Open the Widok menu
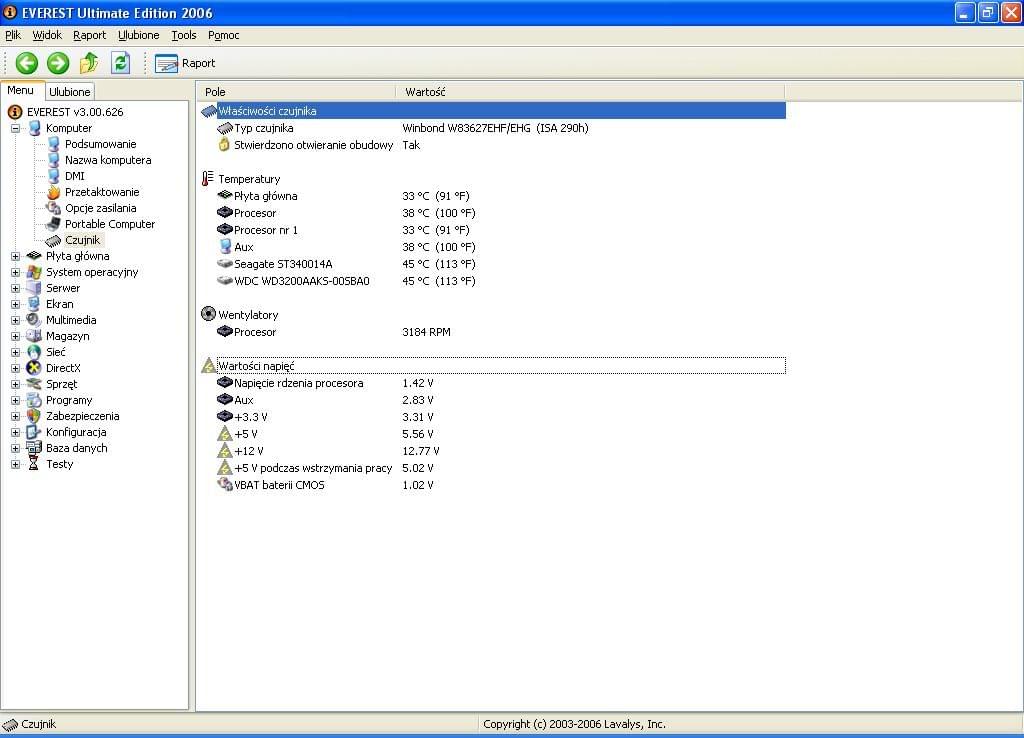Screen dimensions: 1024x738 47,35
